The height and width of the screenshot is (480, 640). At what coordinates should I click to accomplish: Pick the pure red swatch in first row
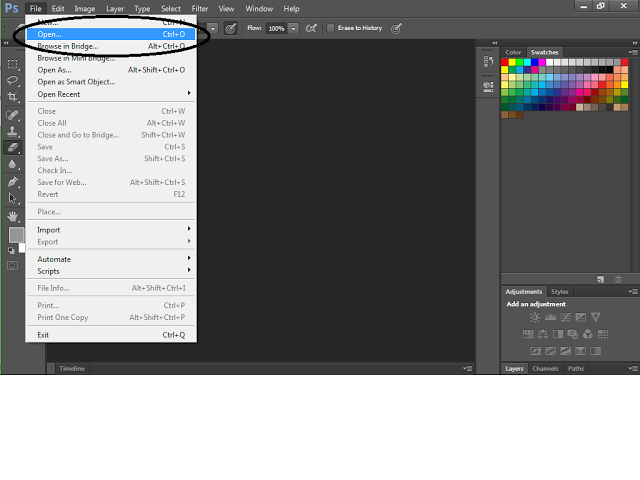coord(505,62)
